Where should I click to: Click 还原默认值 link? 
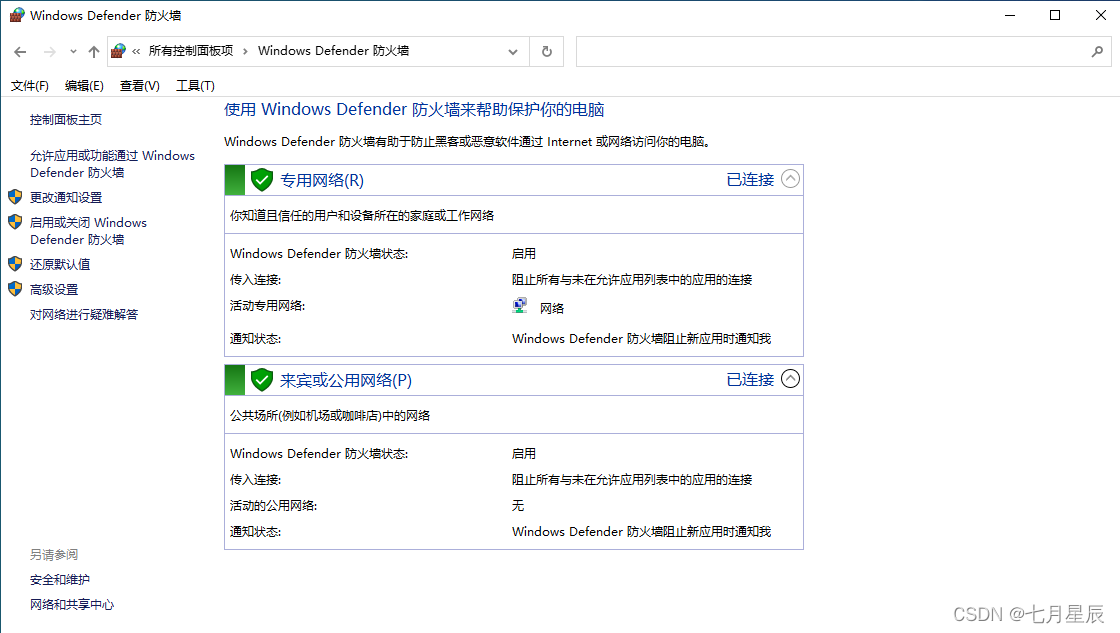tap(60, 264)
